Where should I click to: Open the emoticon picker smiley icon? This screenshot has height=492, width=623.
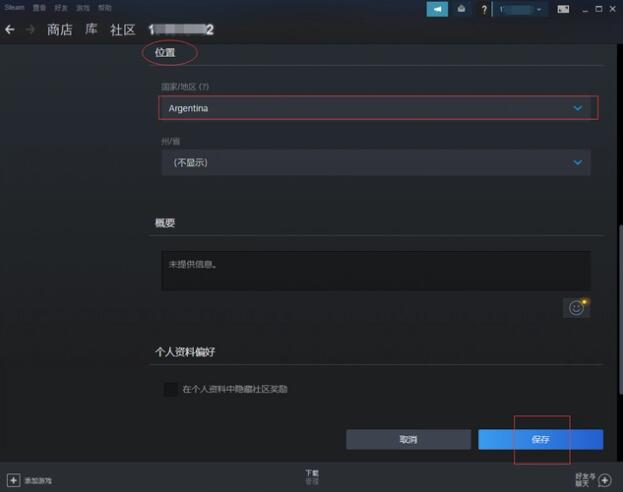[576, 308]
